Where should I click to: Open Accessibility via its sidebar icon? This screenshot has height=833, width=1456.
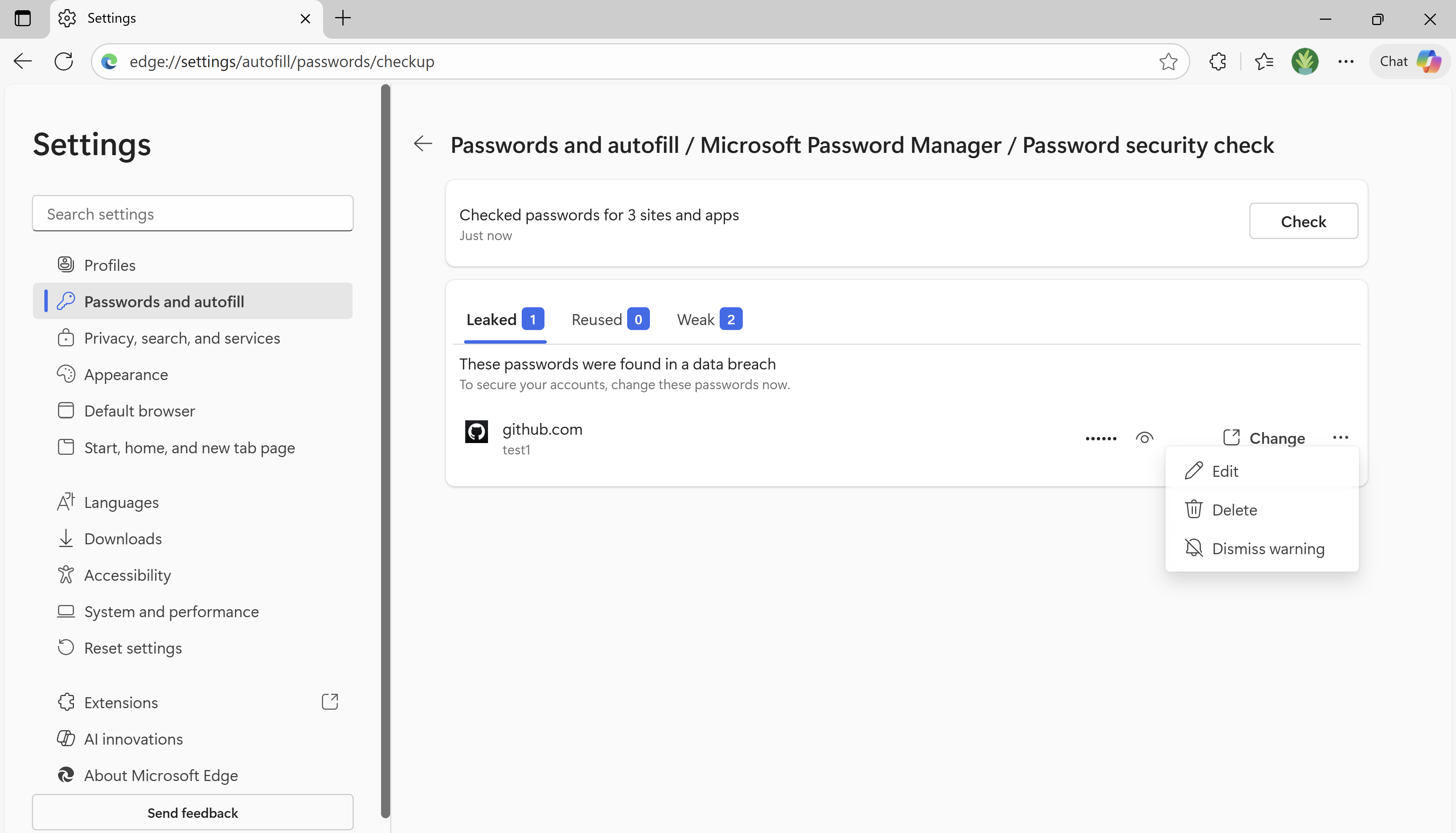pyautogui.click(x=66, y=574)
